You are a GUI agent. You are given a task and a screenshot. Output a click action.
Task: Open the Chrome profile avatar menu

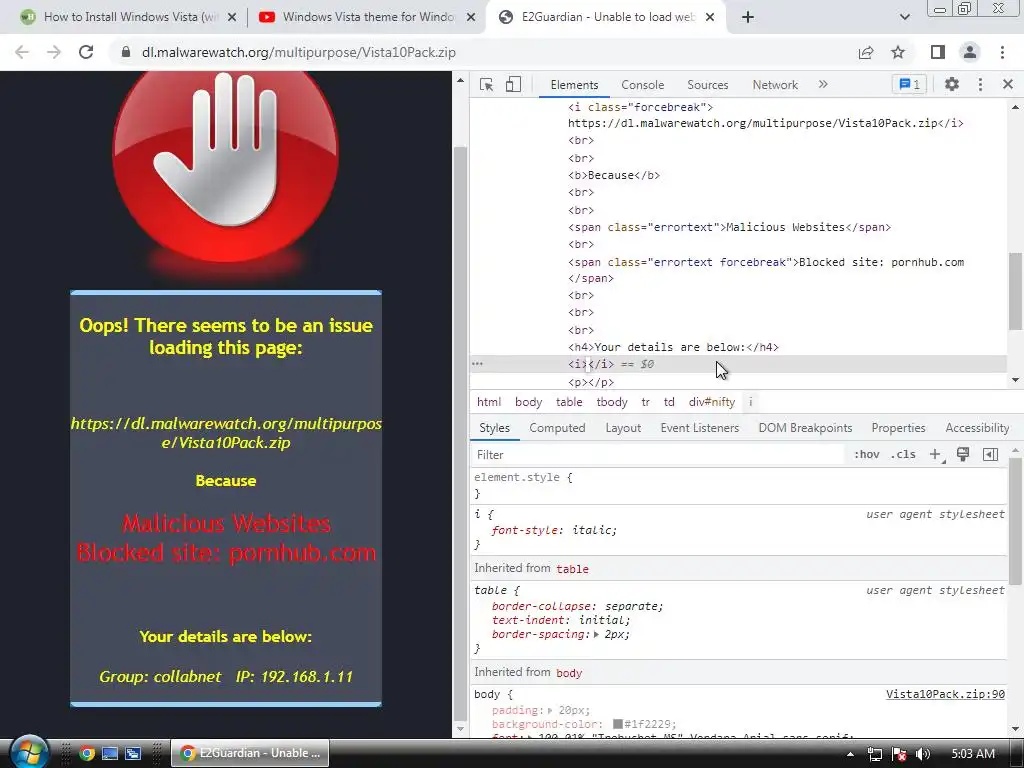coord(970,52)
